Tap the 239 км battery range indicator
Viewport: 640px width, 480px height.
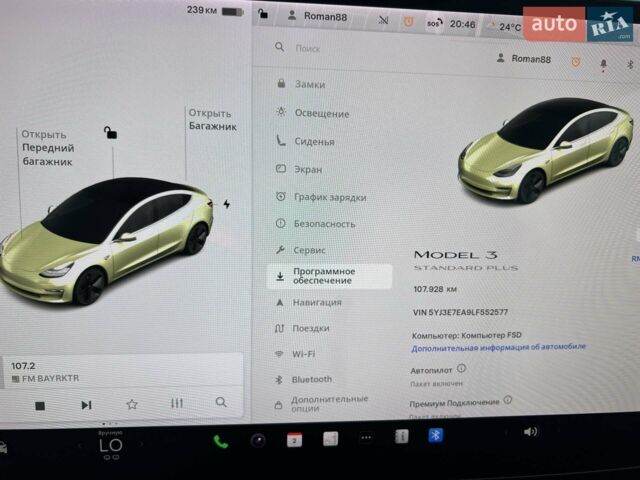pos(215,10)
